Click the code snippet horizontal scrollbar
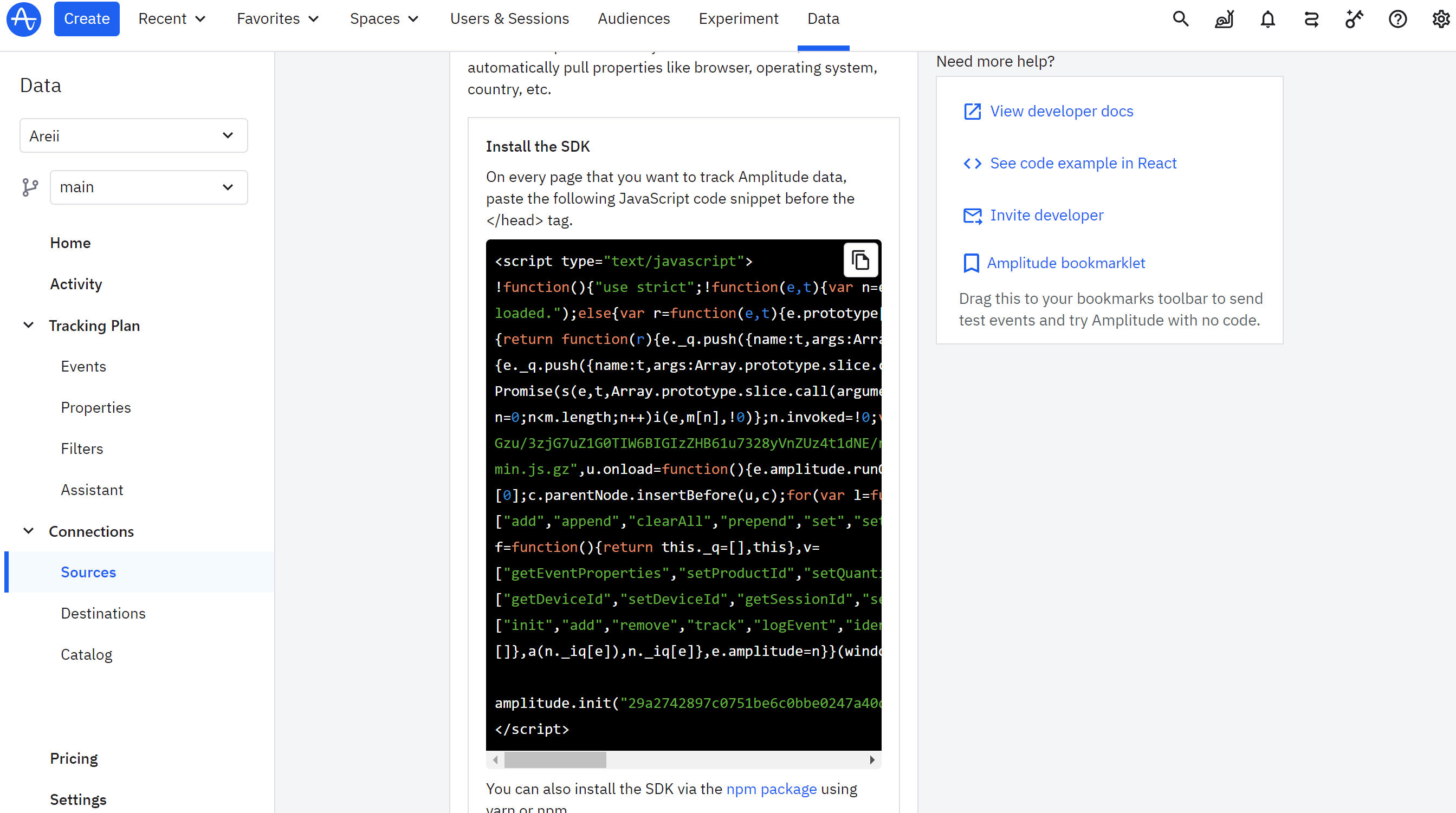 (554, 760)
